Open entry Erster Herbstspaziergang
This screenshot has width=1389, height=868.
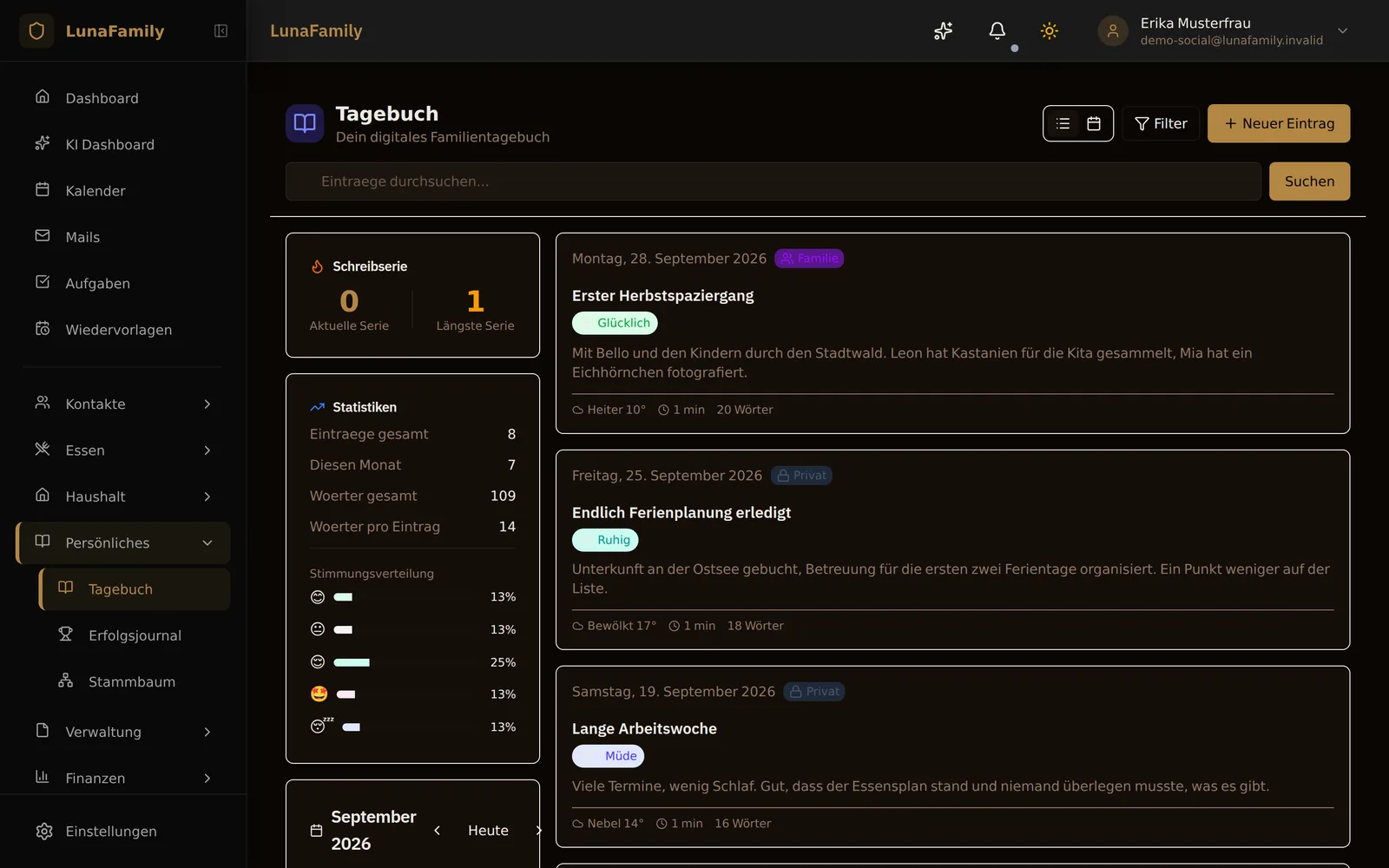point(662,296)
